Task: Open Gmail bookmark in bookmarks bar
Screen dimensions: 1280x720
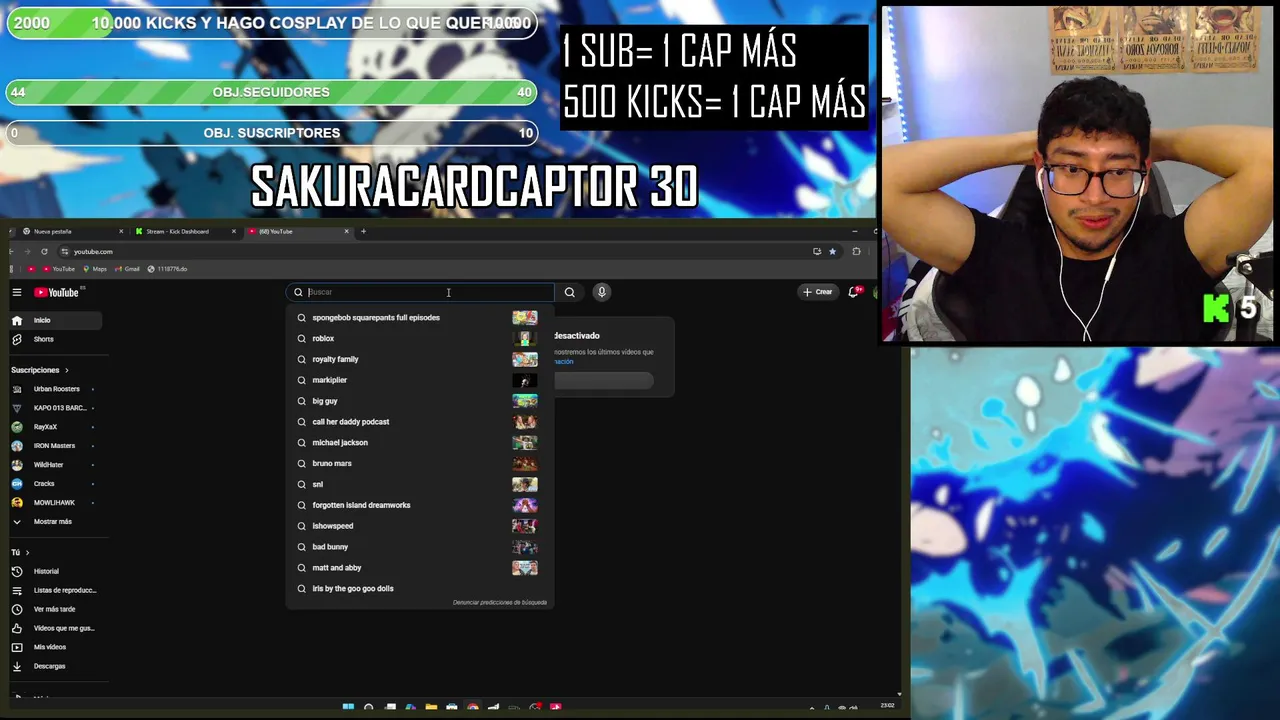Action: [127, 269]
